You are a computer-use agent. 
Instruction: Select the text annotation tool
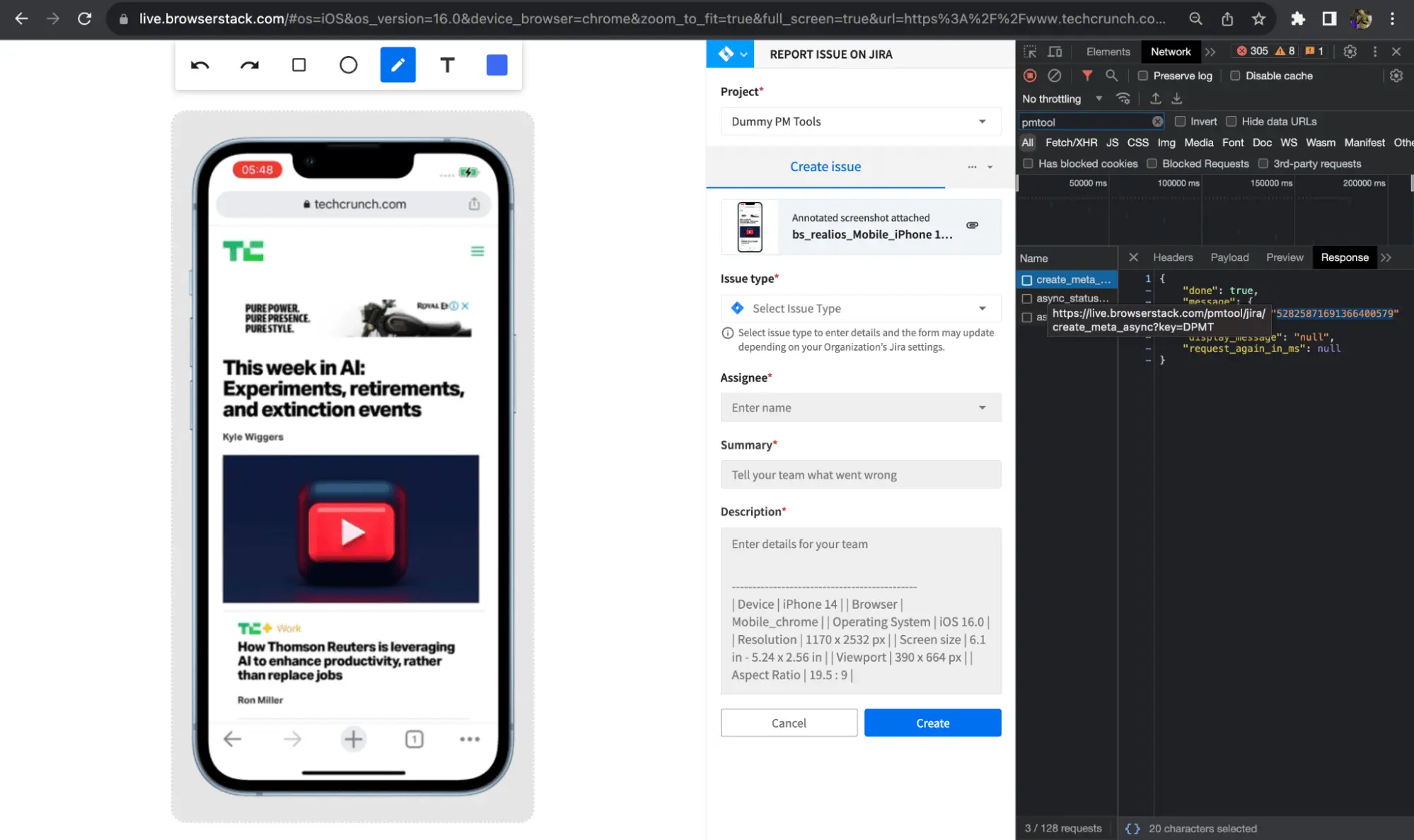pyautogui.click(x=447, y=65)
